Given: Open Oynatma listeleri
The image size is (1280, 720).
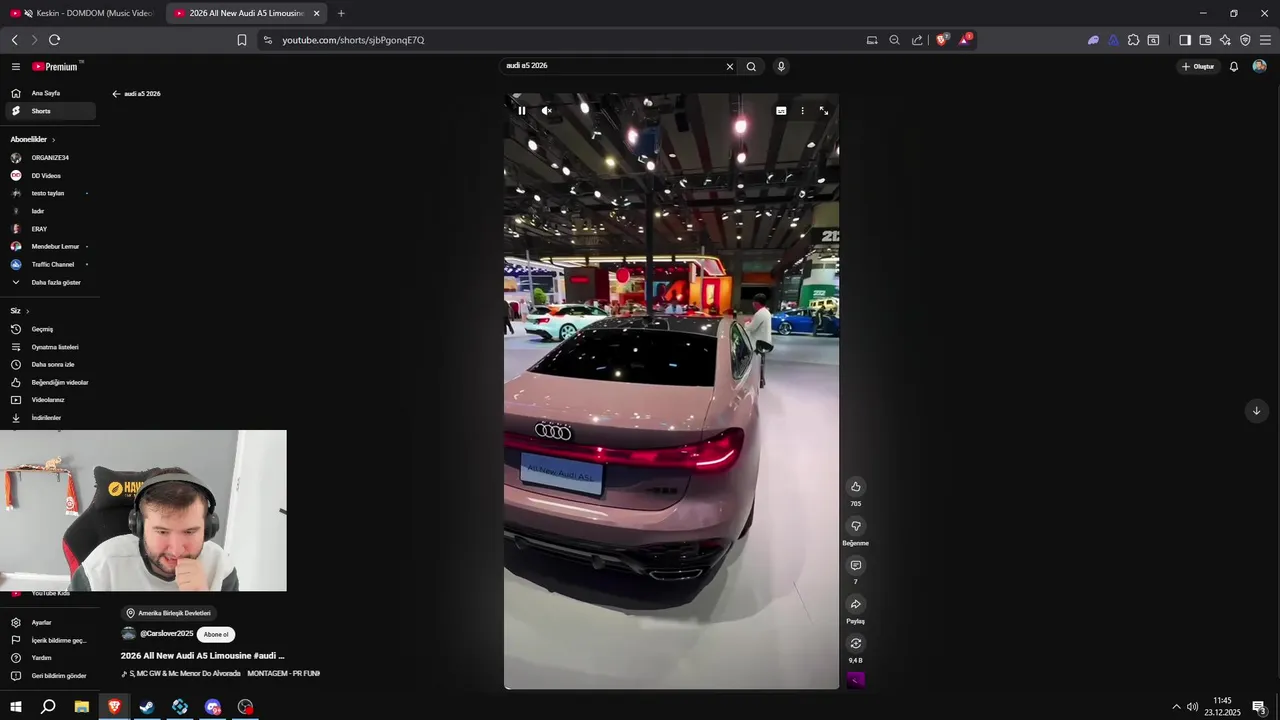Looking at the screenshot, I should pos(48,347).
